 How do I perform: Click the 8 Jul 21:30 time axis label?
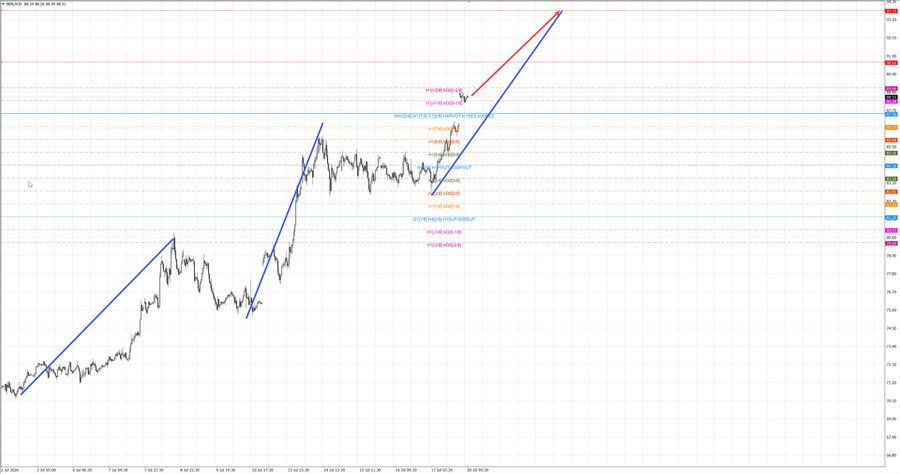click(x=189, y=470)
